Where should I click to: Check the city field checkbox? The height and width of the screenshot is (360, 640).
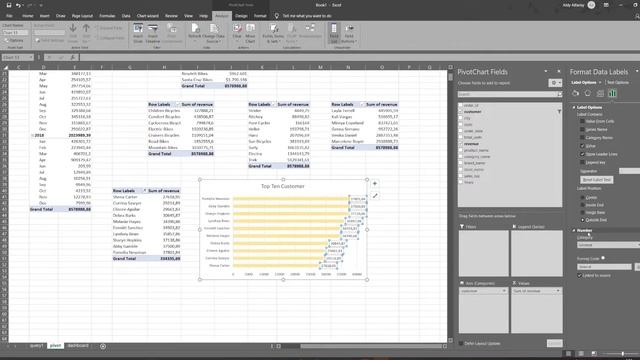[461, 118]
